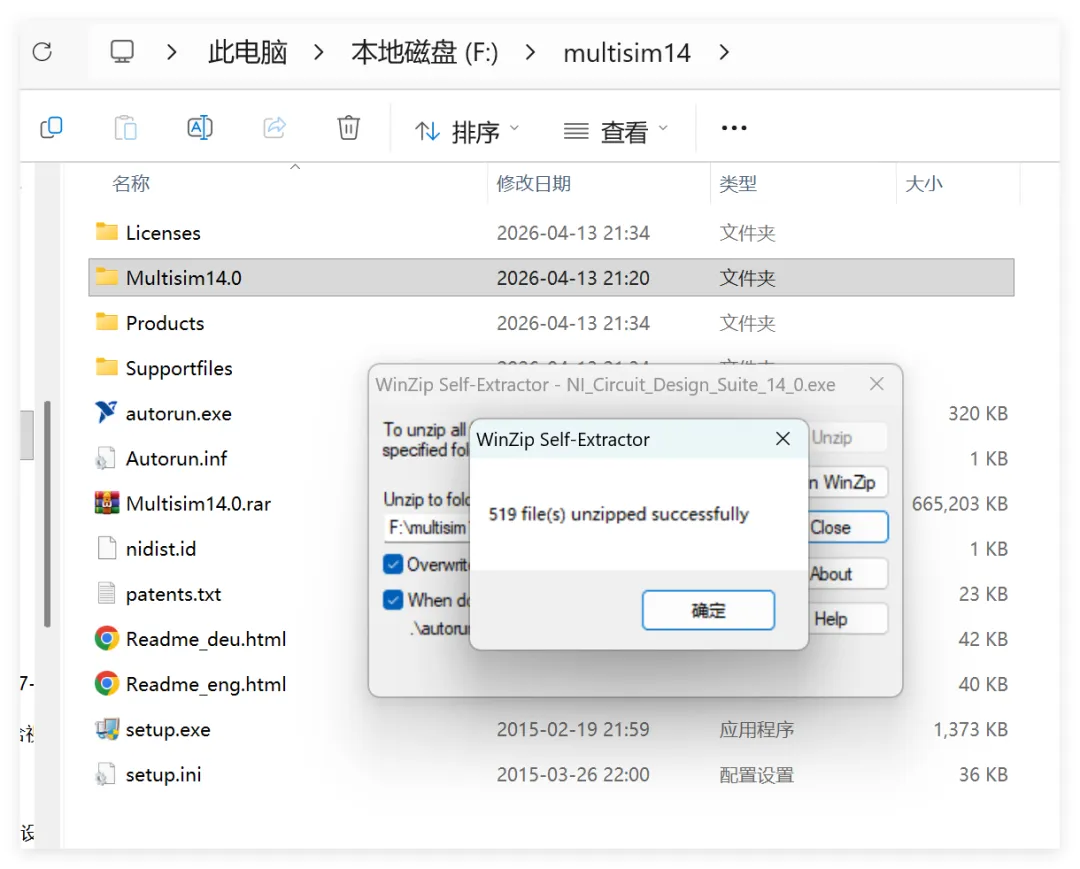Close NI_Circuit_Design_Suite extractor window
Image resolution: width=1080 pixels, height=869 pixels.
[876, 384]
